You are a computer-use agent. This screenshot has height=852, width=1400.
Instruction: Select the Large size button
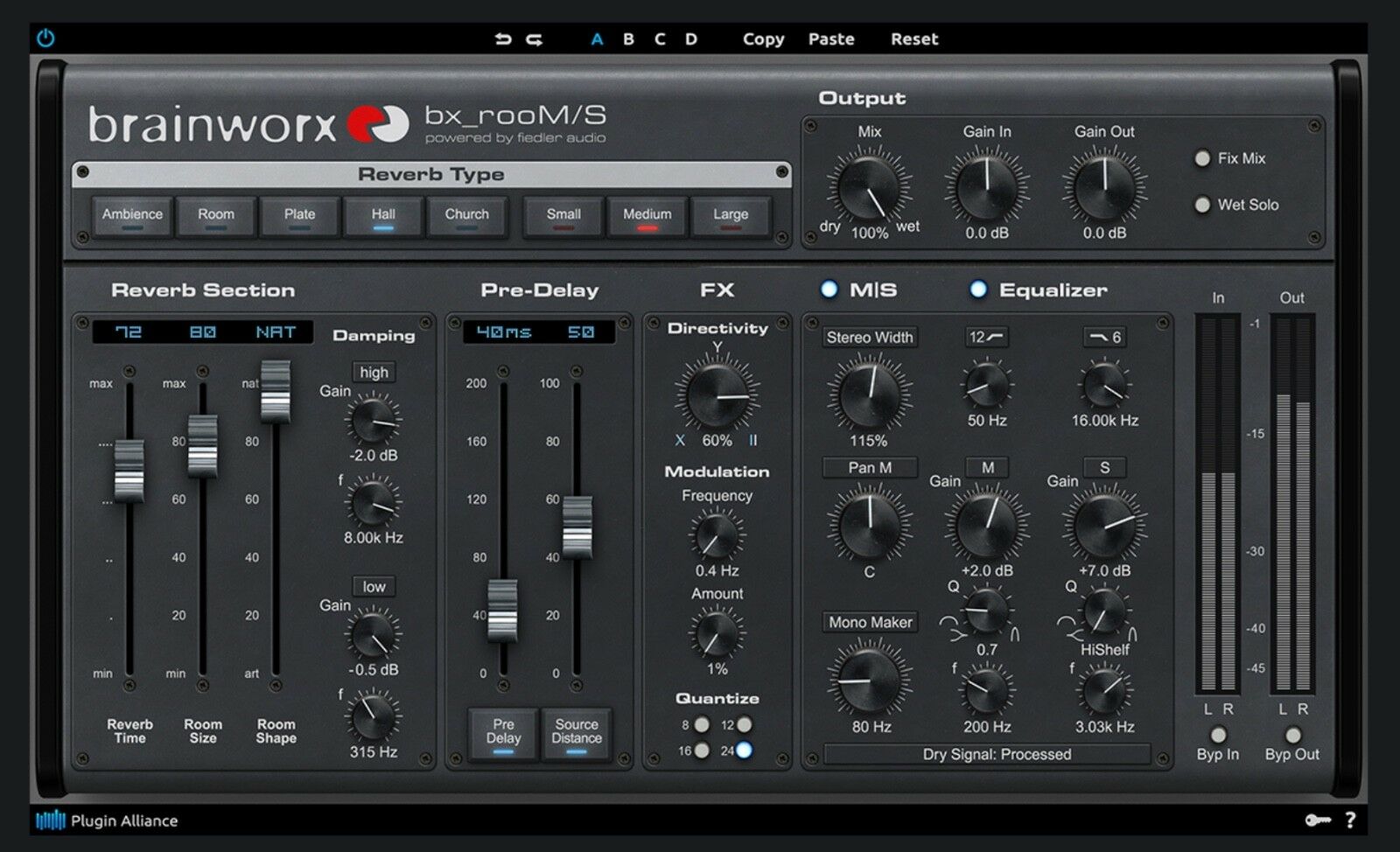(x=731, y=216)
